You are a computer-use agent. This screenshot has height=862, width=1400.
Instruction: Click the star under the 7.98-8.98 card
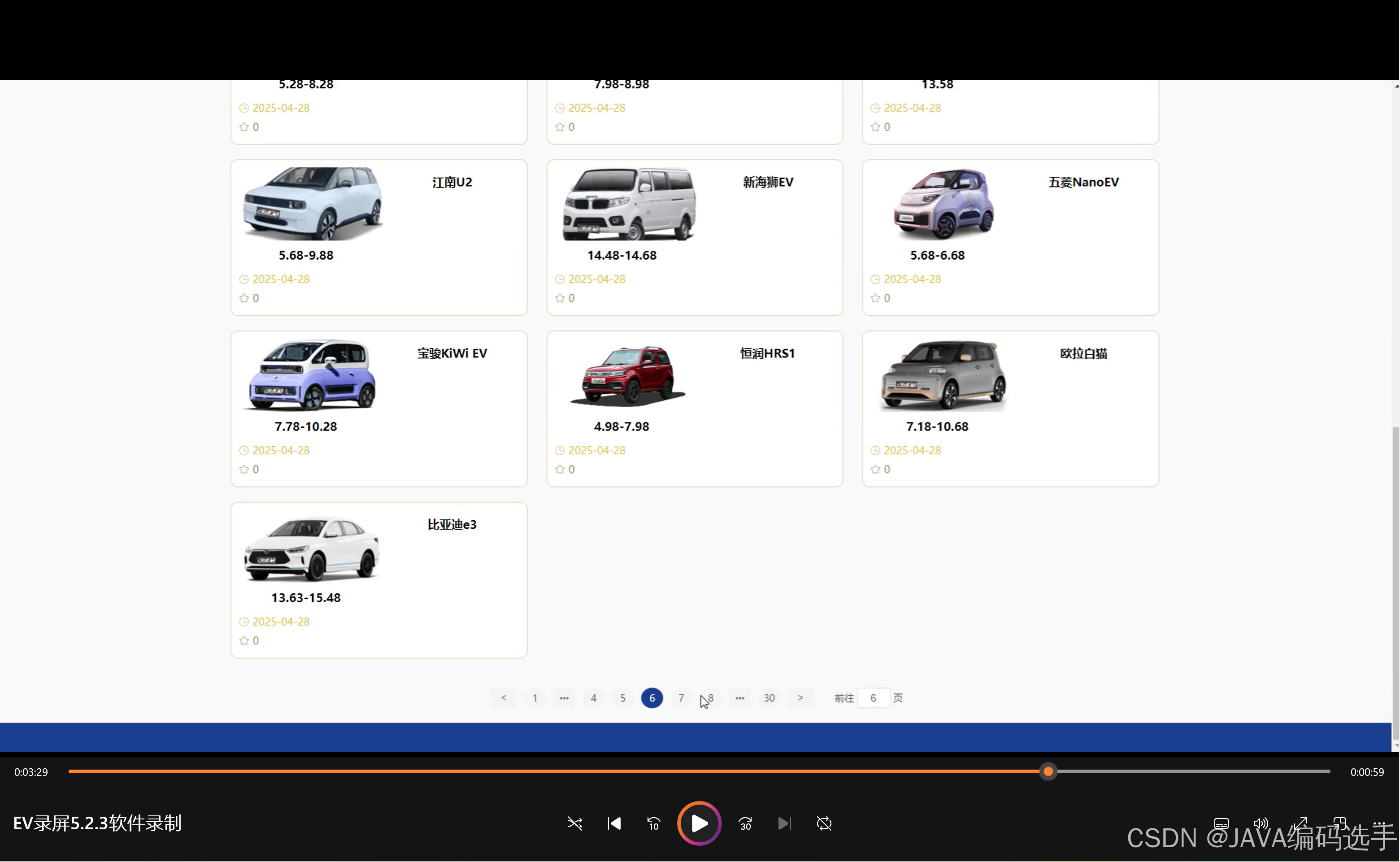coord(560,126)
